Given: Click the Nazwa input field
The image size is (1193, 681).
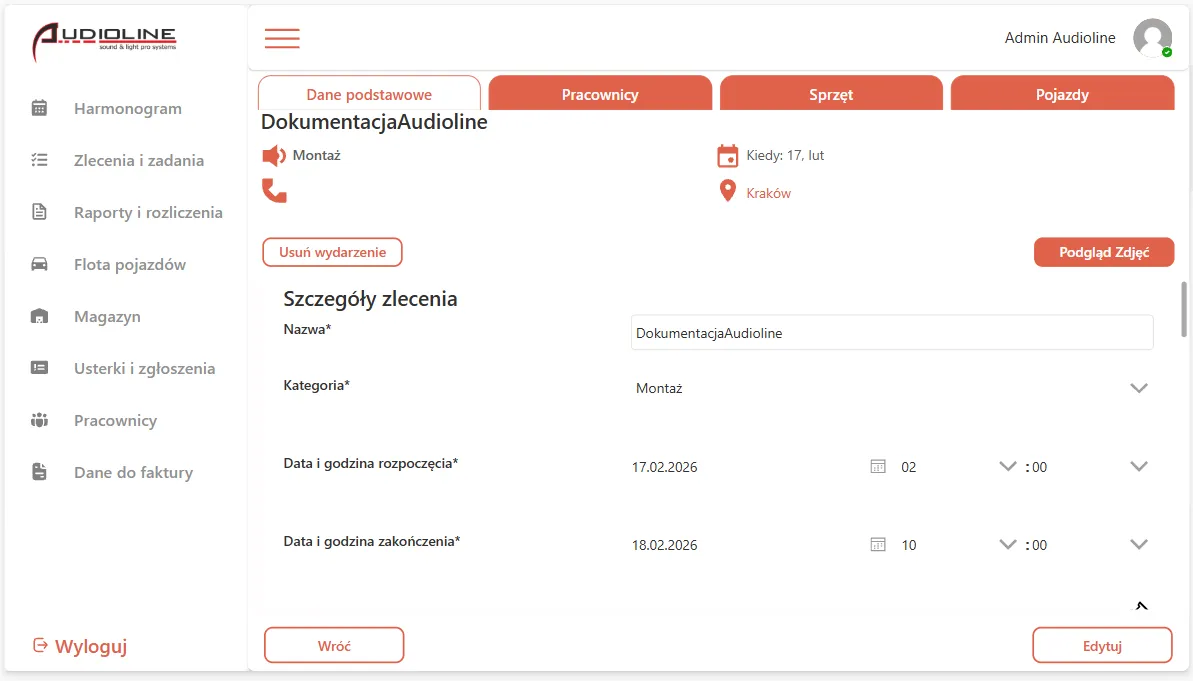Looking at the screenshot, I should pos(892,333).
